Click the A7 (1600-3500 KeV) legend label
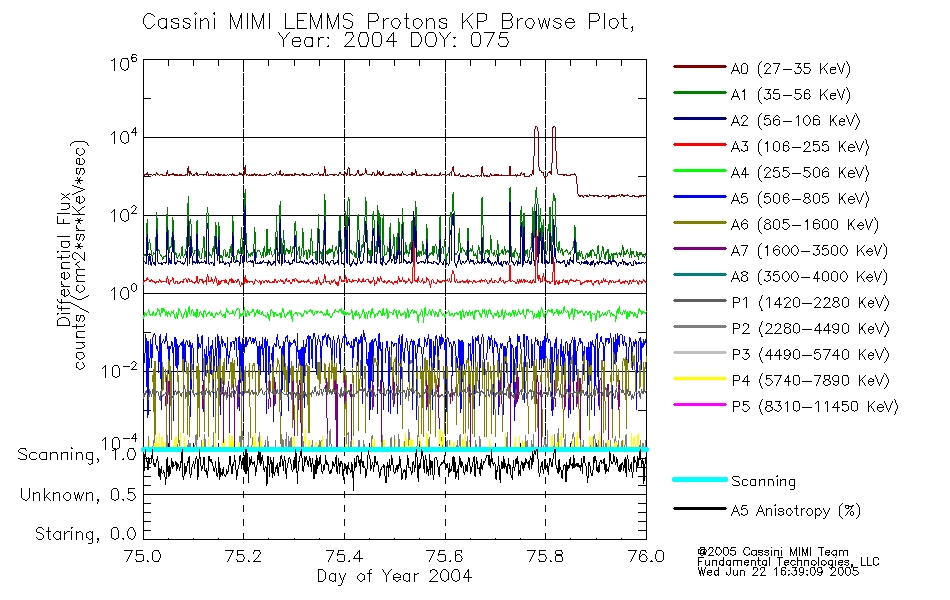950x600 pixels. 809,250
